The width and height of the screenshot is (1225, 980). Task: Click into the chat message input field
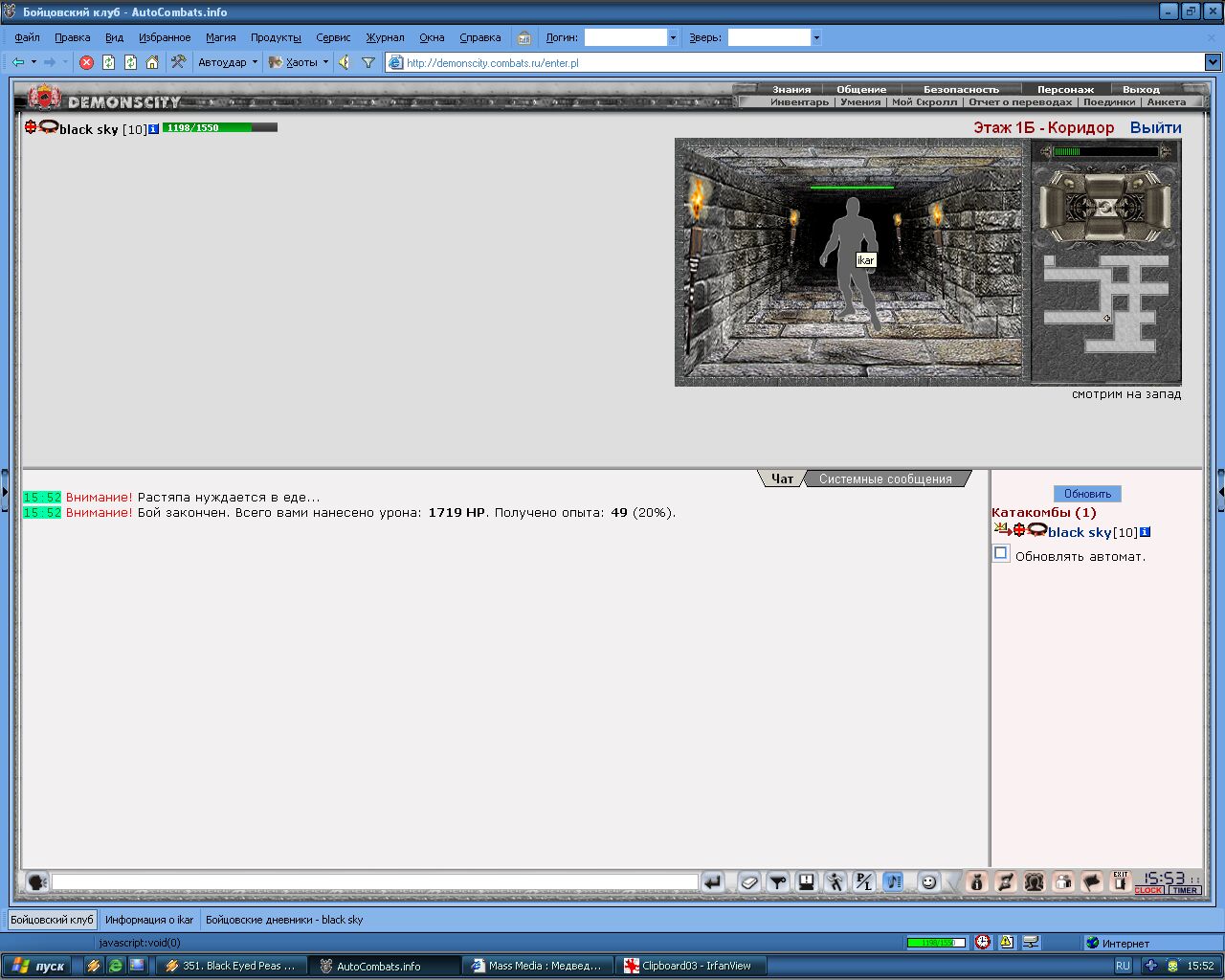coord(375,882)
